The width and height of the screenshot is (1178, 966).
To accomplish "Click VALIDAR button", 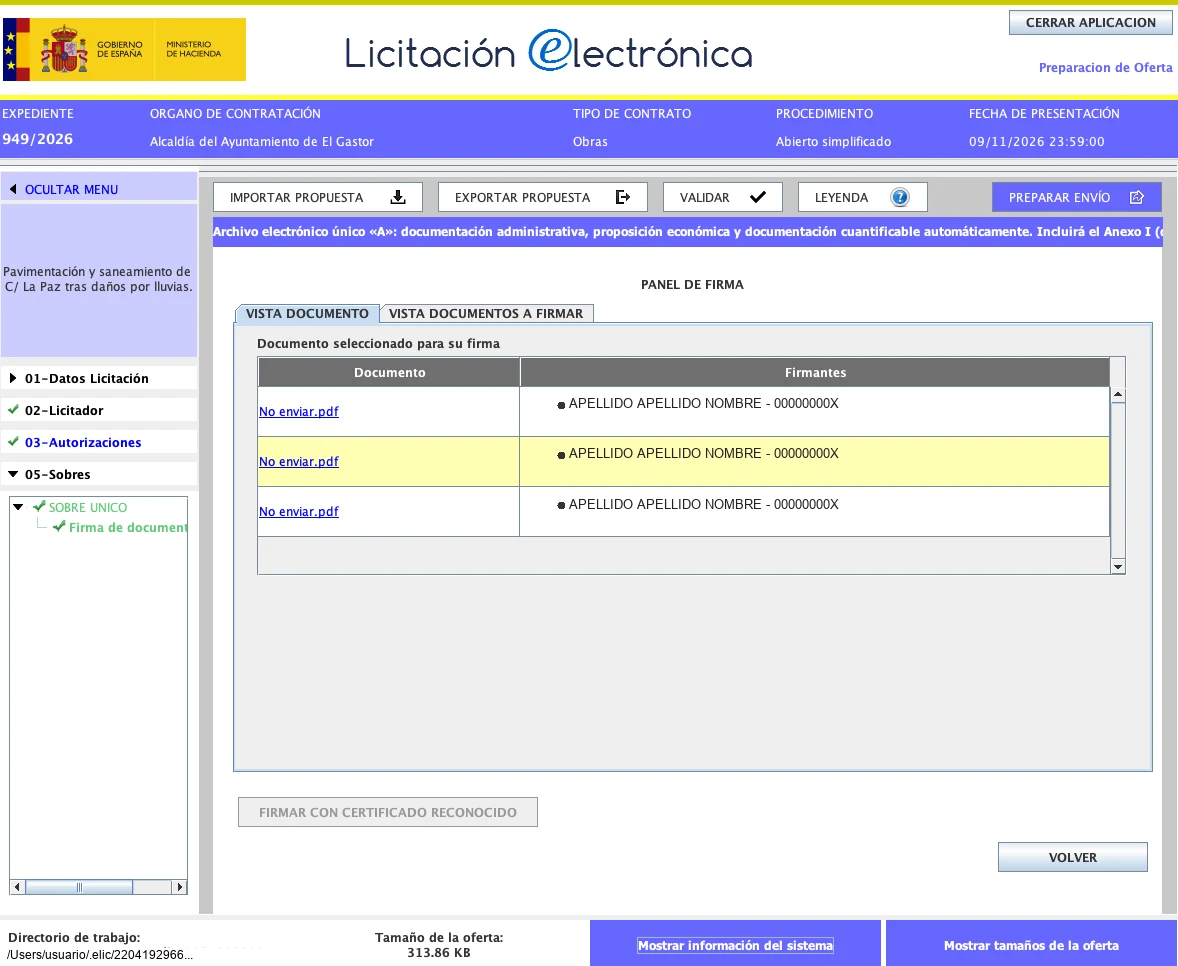I will [x=722, y=198].
